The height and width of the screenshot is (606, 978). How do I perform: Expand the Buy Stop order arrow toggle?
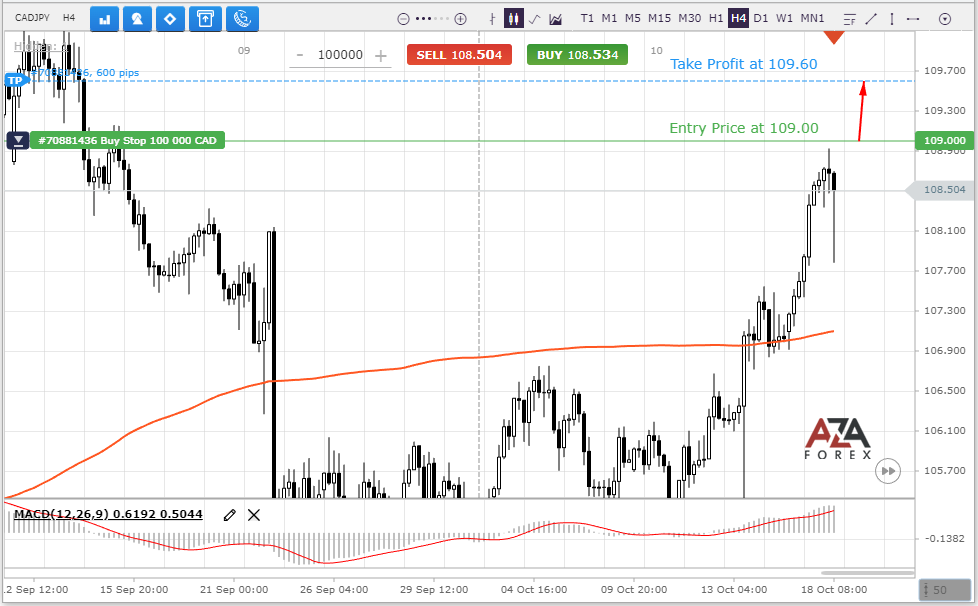pos(18,141)
